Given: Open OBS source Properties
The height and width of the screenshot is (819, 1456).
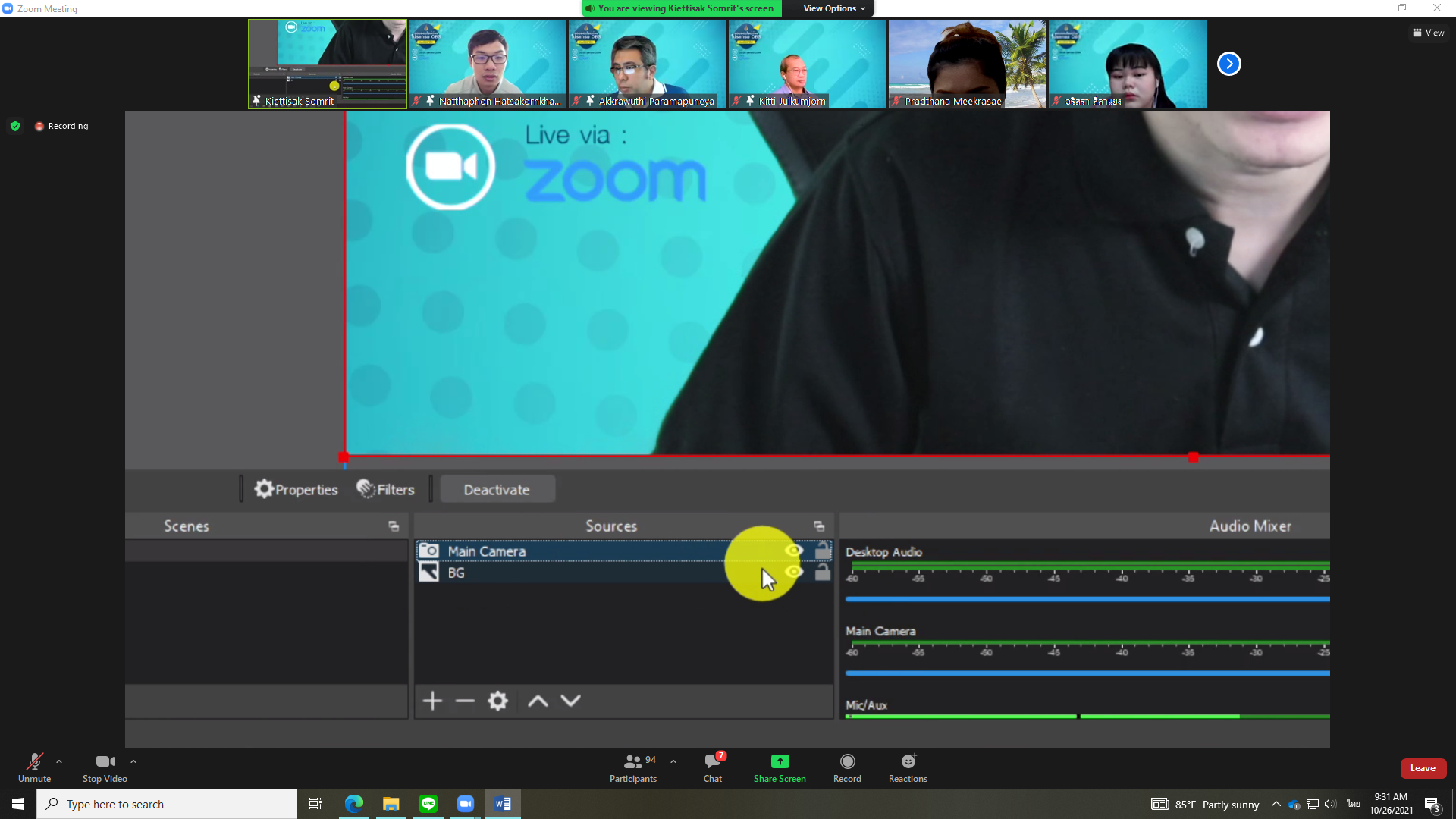Looking at the screenshot, I should point(296,489).
